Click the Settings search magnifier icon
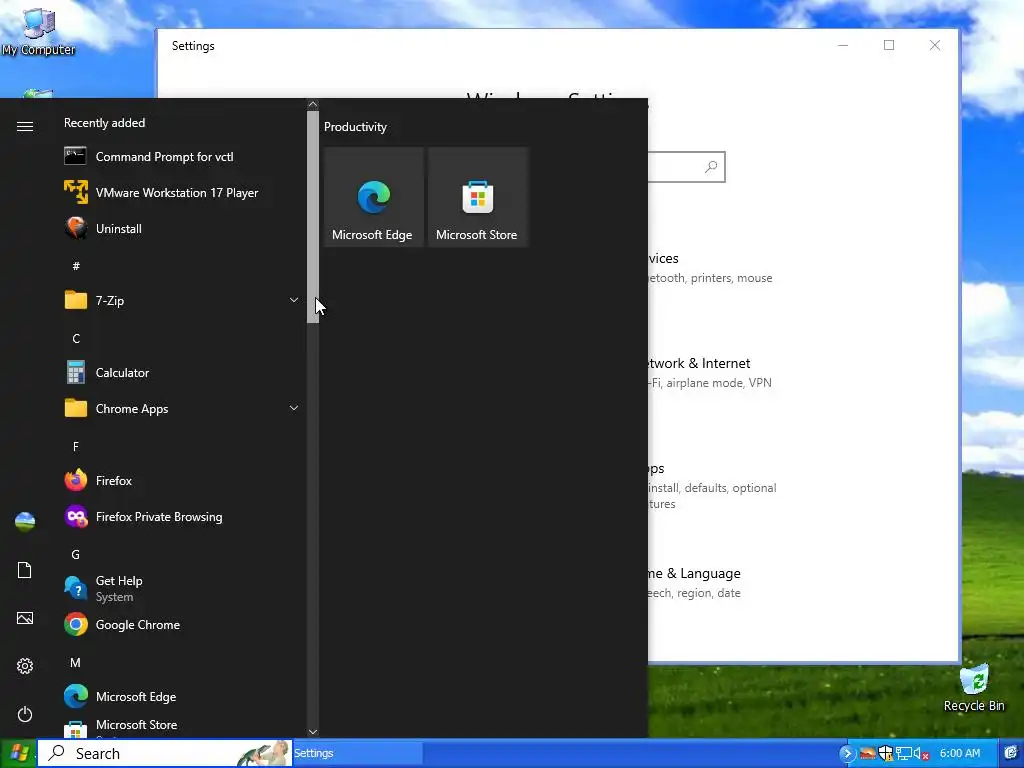The height and width of the screenshot is (768, 1024). pos(711,167)
